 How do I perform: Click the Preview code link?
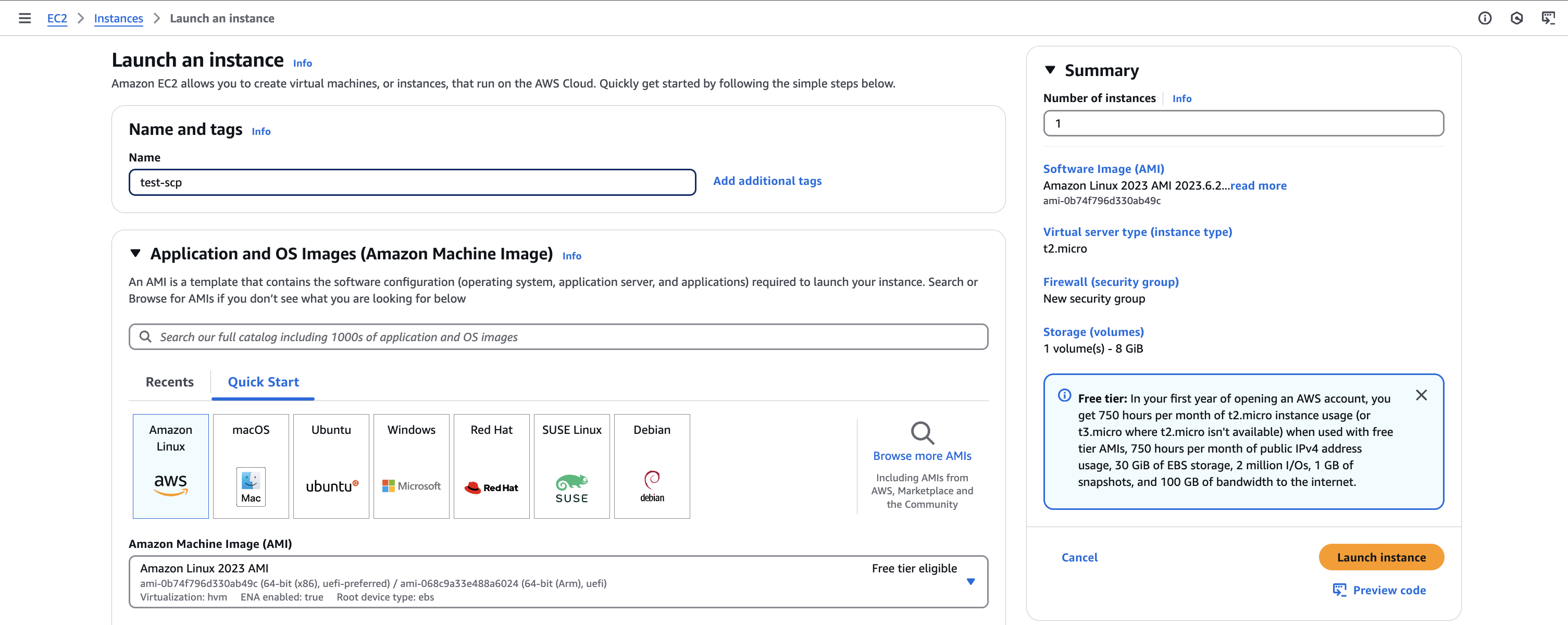click(1389, 590)
